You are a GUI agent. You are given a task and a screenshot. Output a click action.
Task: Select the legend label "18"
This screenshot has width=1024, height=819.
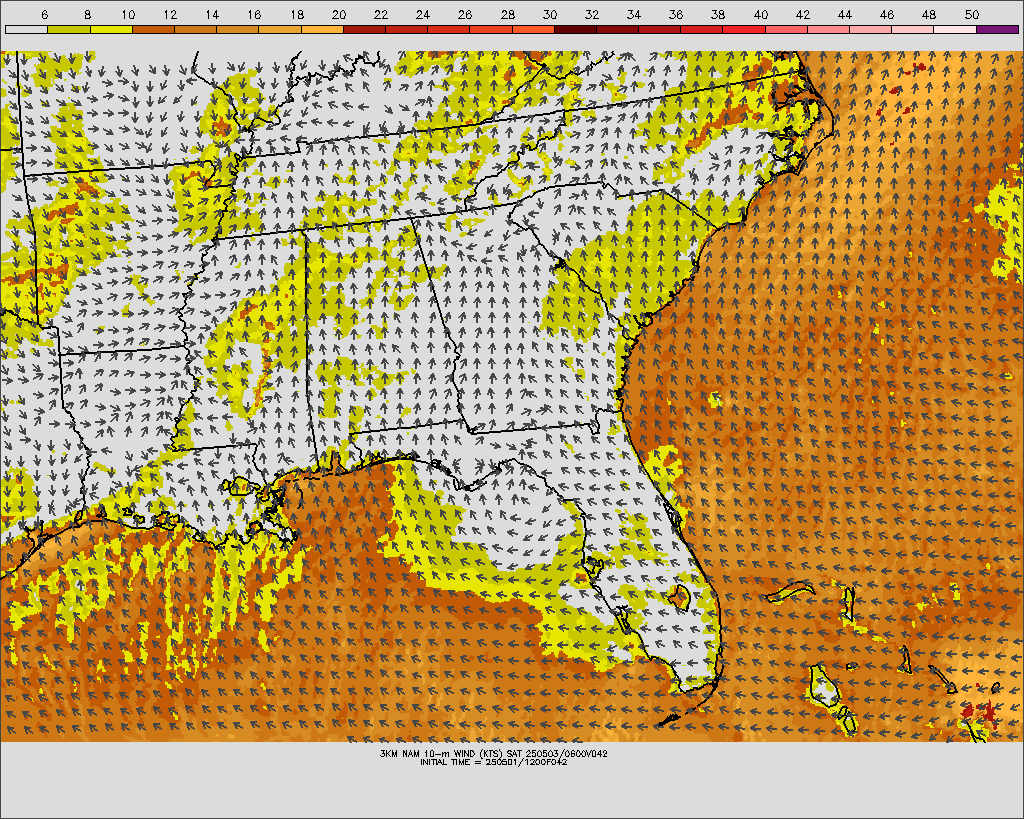[296, 14]
